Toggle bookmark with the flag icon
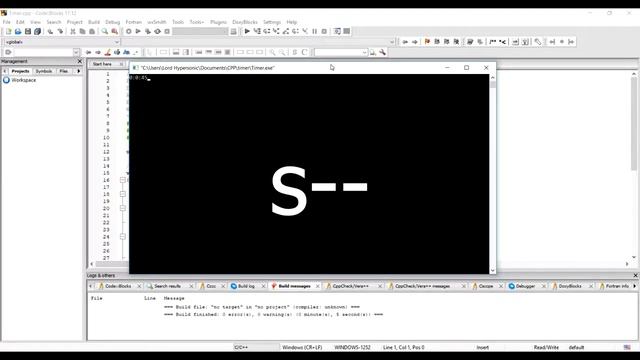Screen dimensions: 640x360 pos(427,42)
